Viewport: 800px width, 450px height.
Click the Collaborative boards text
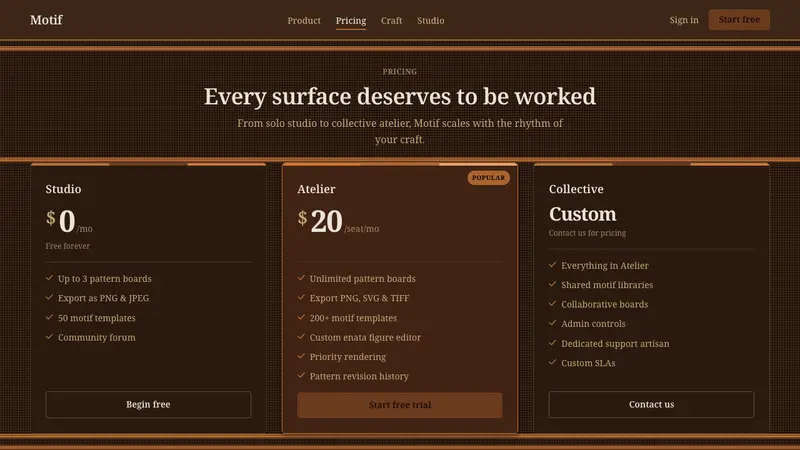(605, 304)
